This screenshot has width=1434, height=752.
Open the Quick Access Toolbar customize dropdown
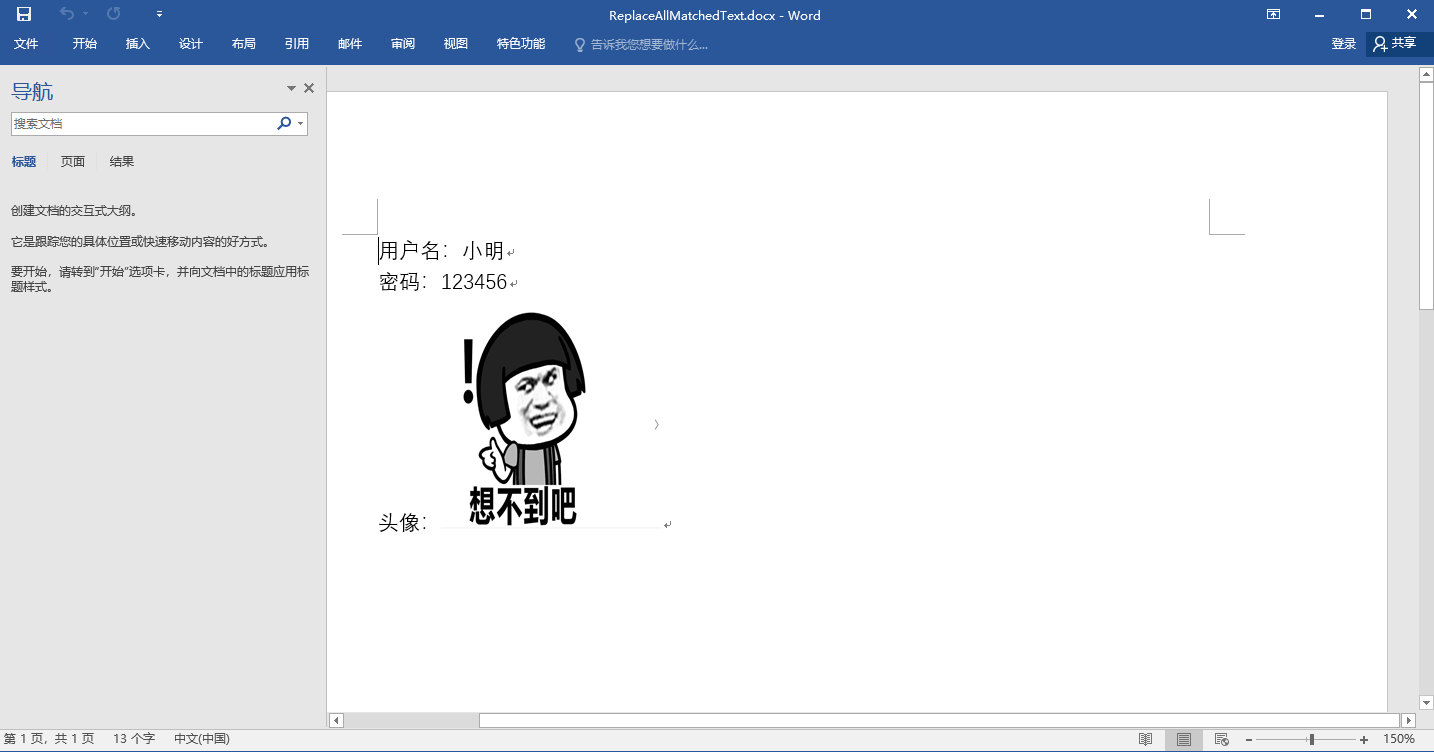158,14
